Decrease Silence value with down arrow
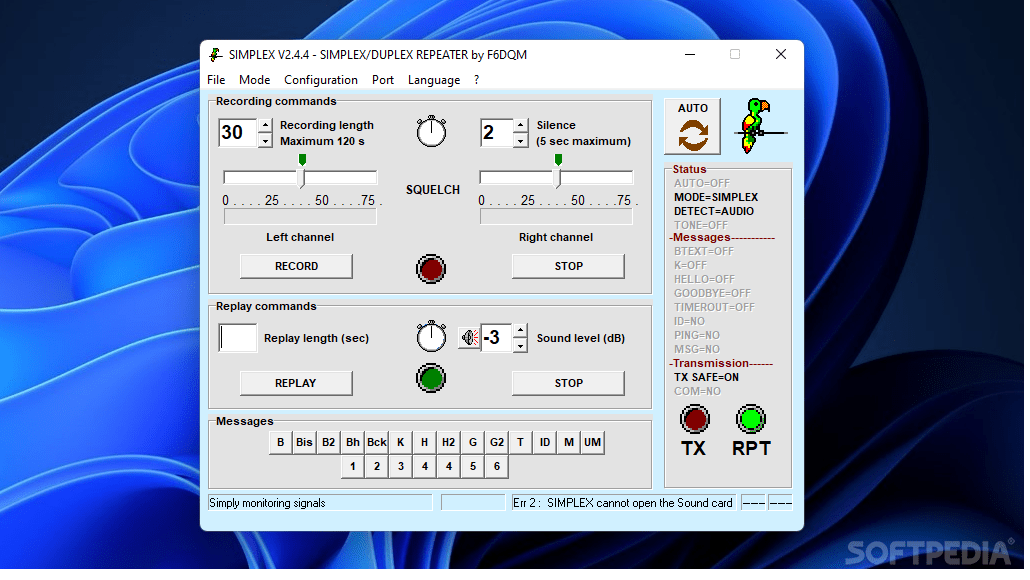 [x=520, y=141]
